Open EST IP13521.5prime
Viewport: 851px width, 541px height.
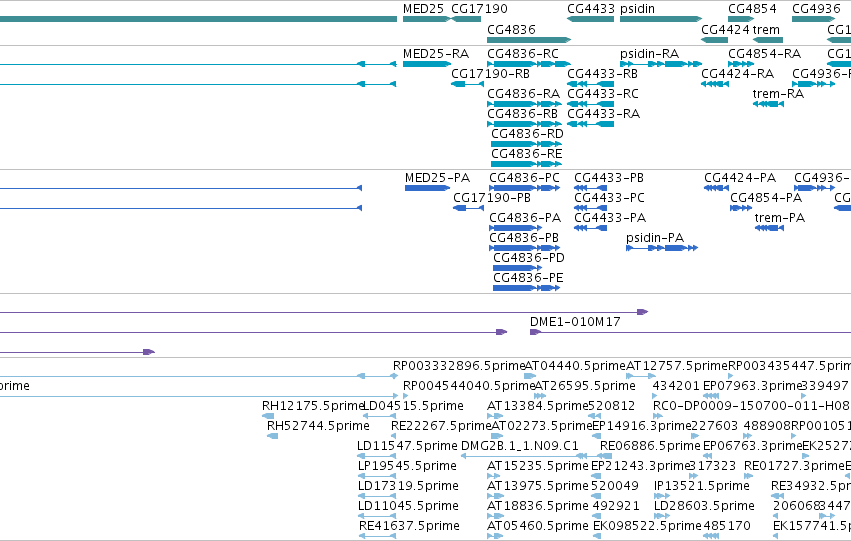click(x=663, y=497)
